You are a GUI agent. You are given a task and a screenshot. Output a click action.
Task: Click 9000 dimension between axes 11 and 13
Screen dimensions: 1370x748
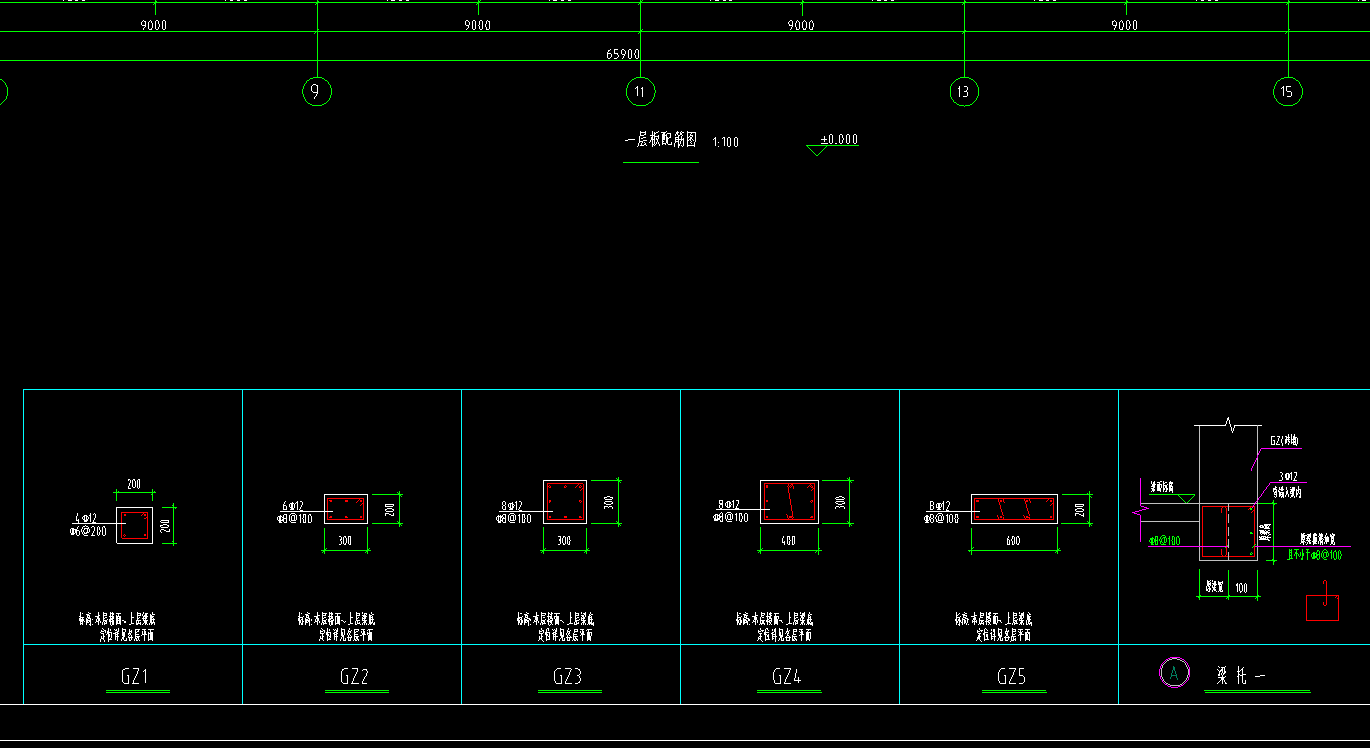(801, 26)
